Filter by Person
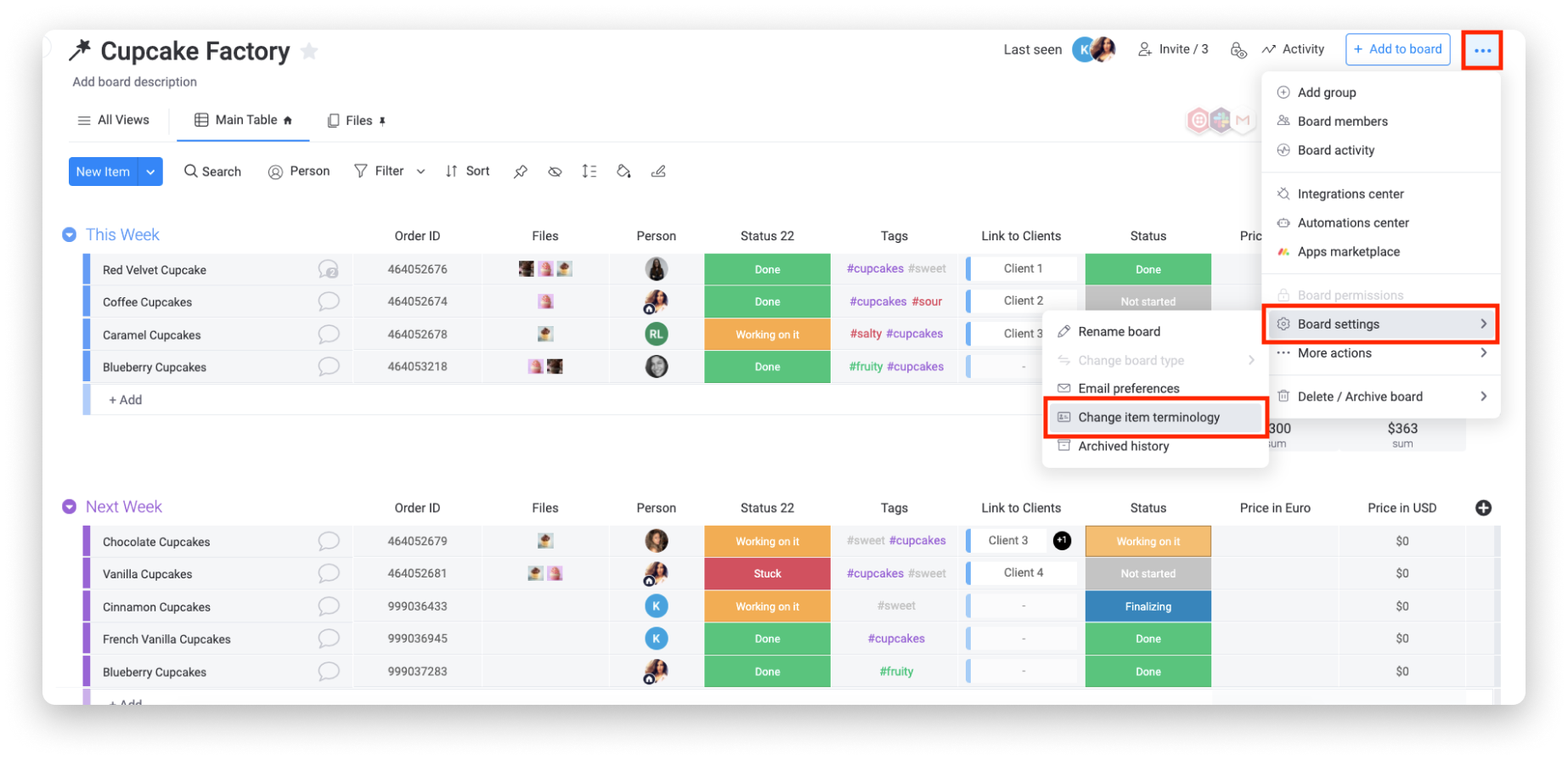Image resolution: width=1568 pixels, height=760 pixels. coord(299,172)
